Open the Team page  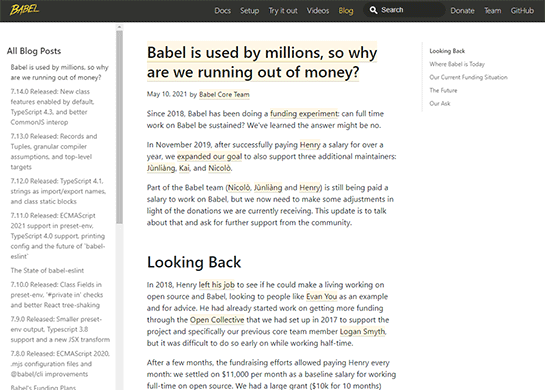tap(493, 11)
